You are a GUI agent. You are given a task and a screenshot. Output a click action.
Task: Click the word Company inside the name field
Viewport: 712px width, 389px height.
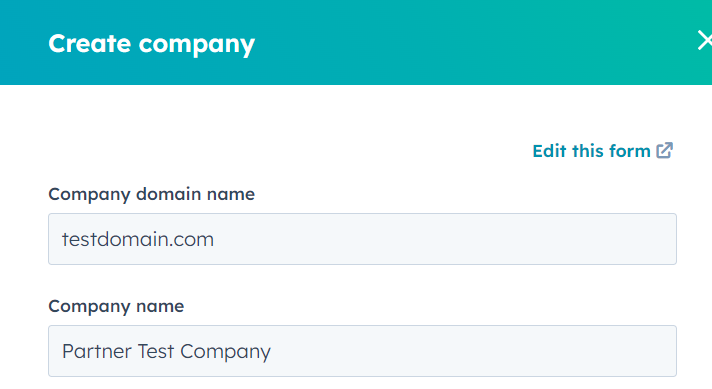point(226,352)
